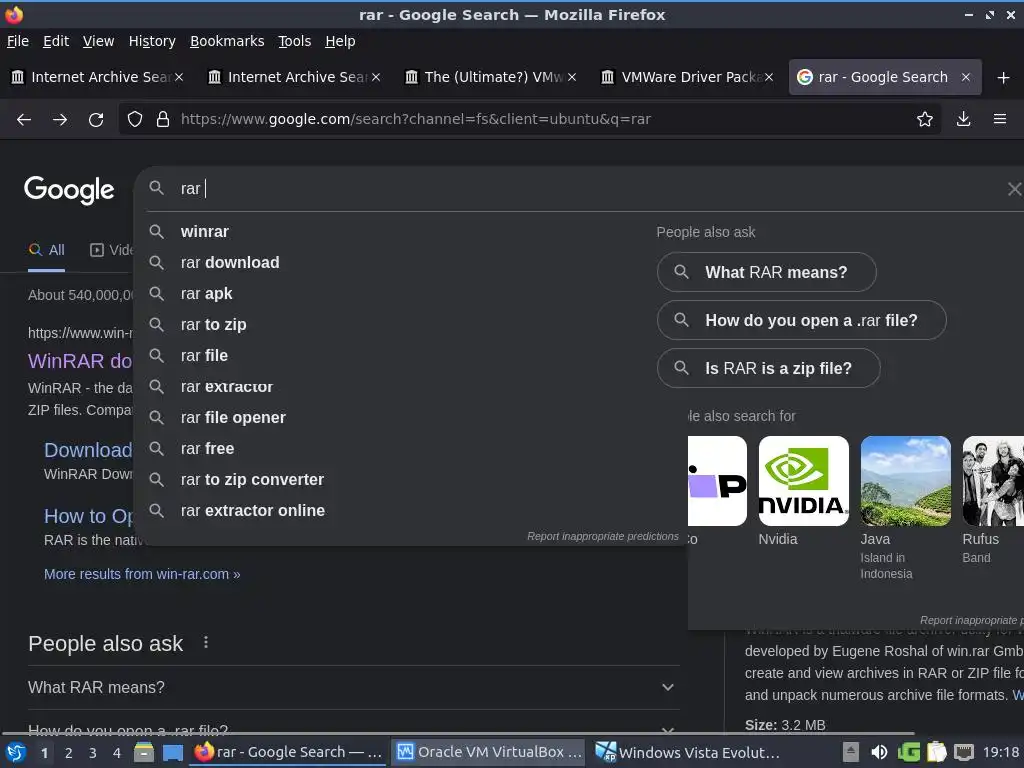Screen dimensions: 1024x768
Task: Open the View menu
Action: 98,41
